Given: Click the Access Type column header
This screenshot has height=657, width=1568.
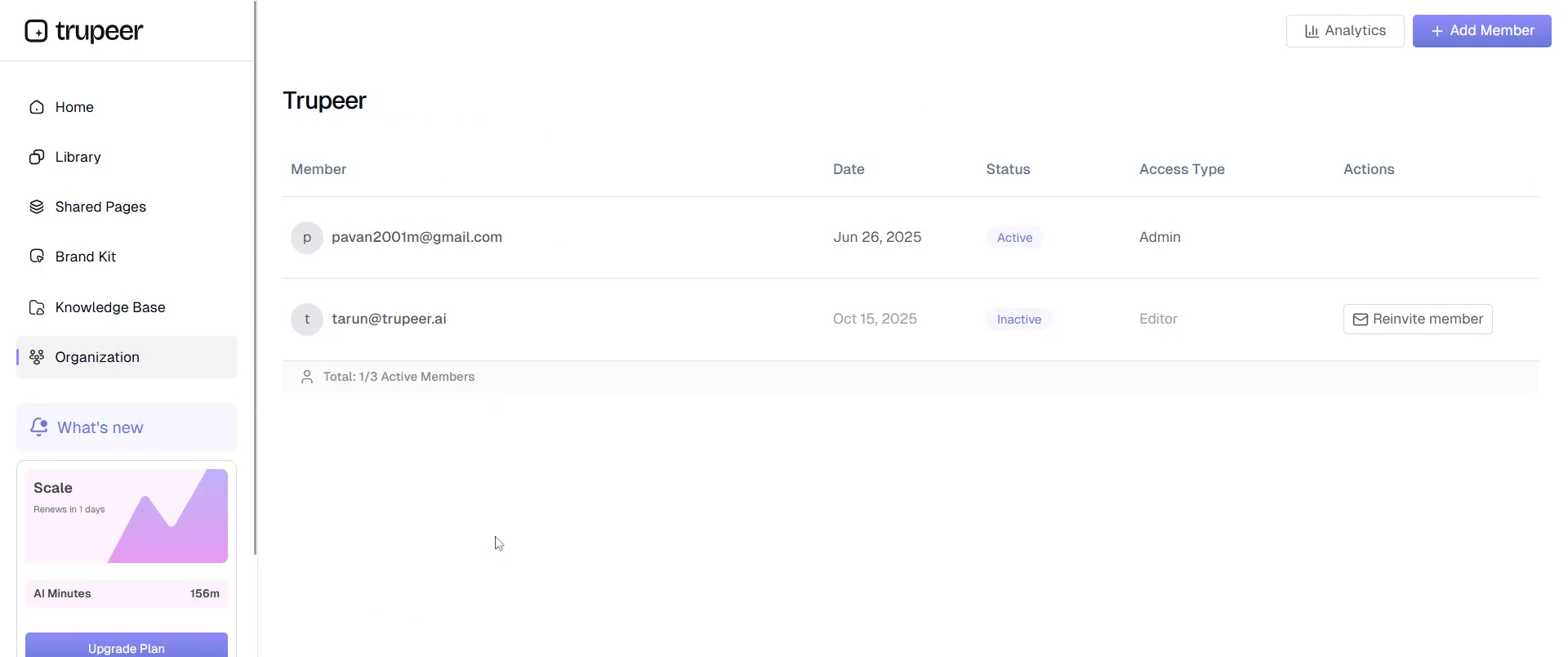Looking at the screenshot, I should [1182, 169].
